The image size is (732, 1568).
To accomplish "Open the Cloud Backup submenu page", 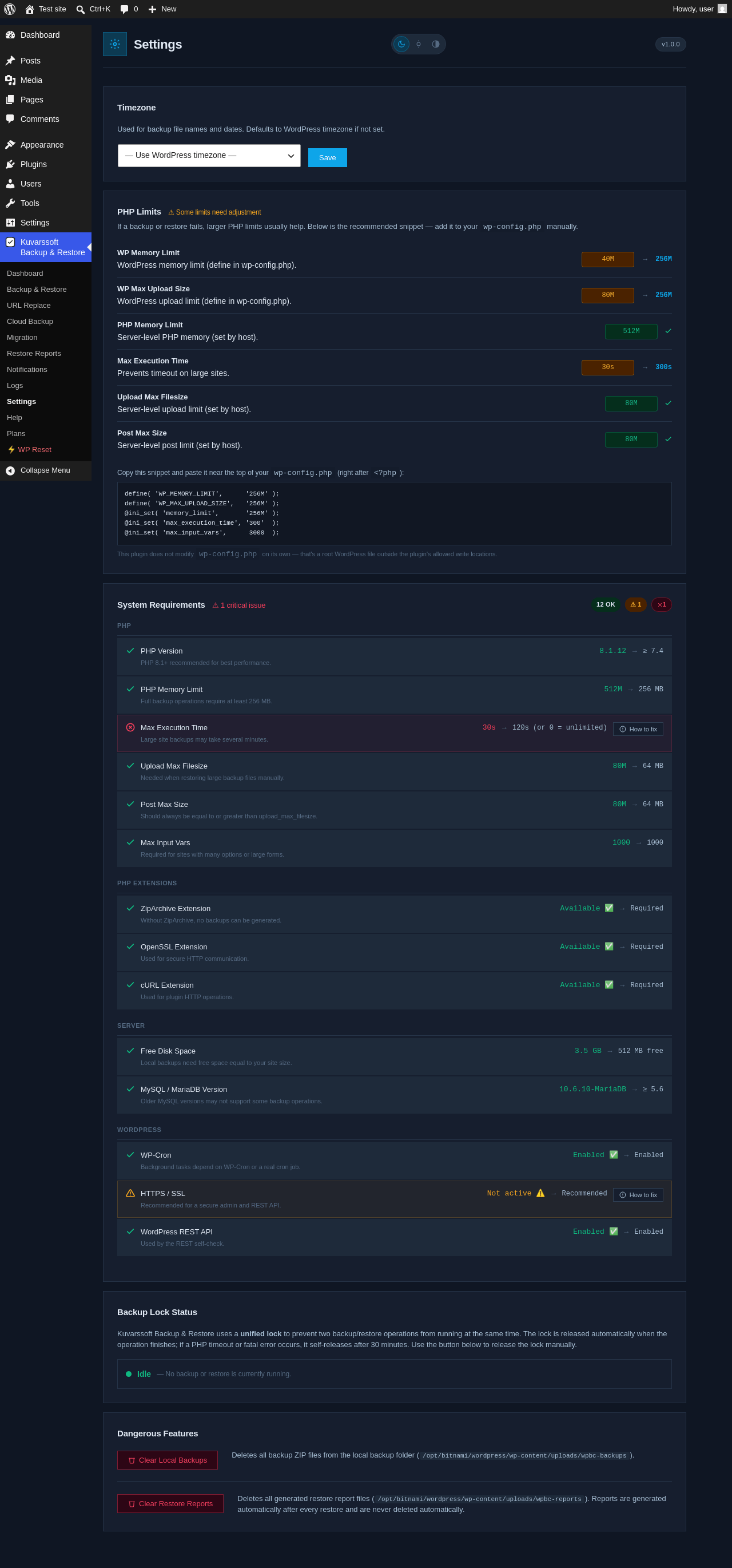I will pos(30,321).
